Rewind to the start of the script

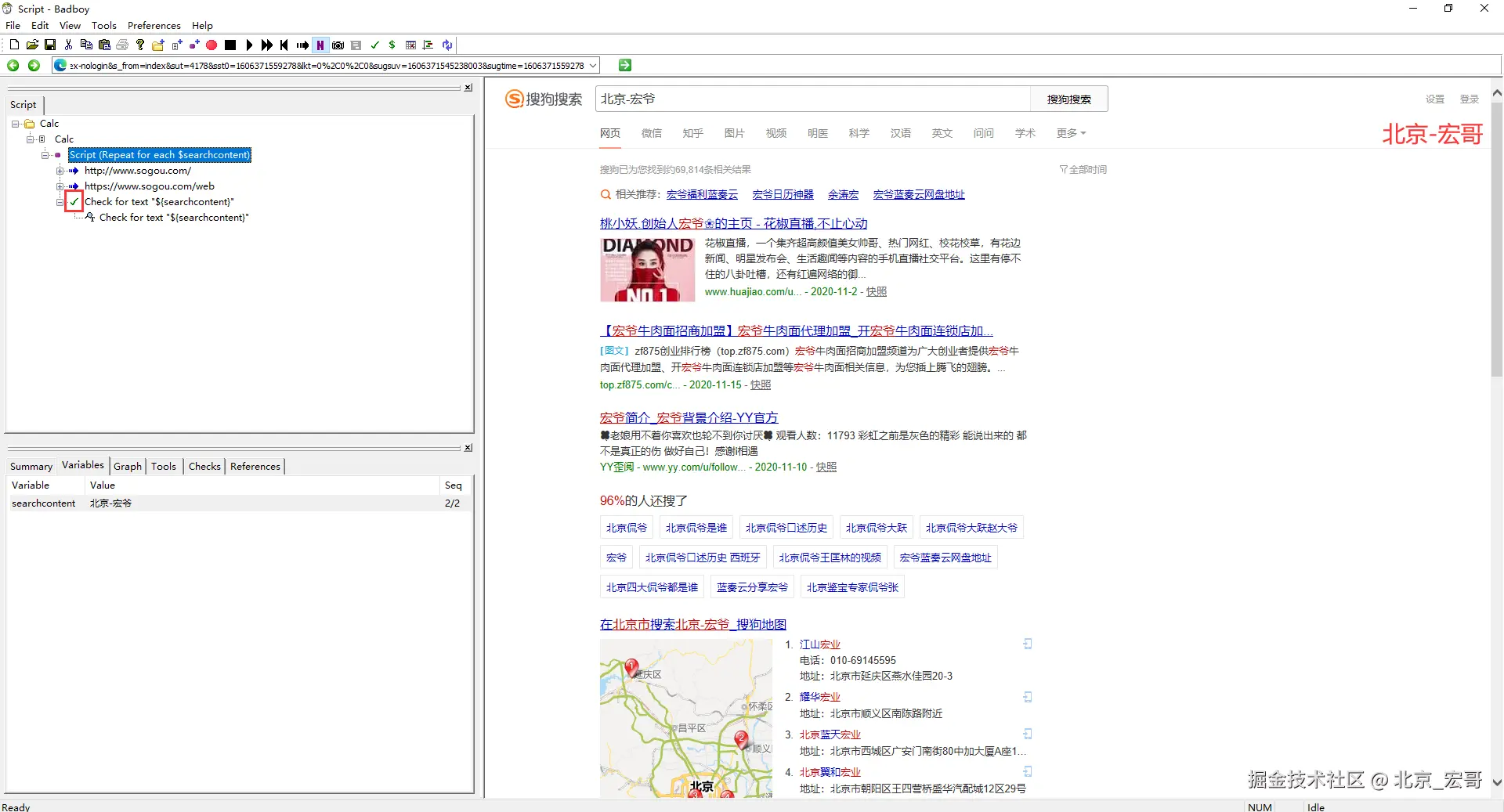click(284, 45)
